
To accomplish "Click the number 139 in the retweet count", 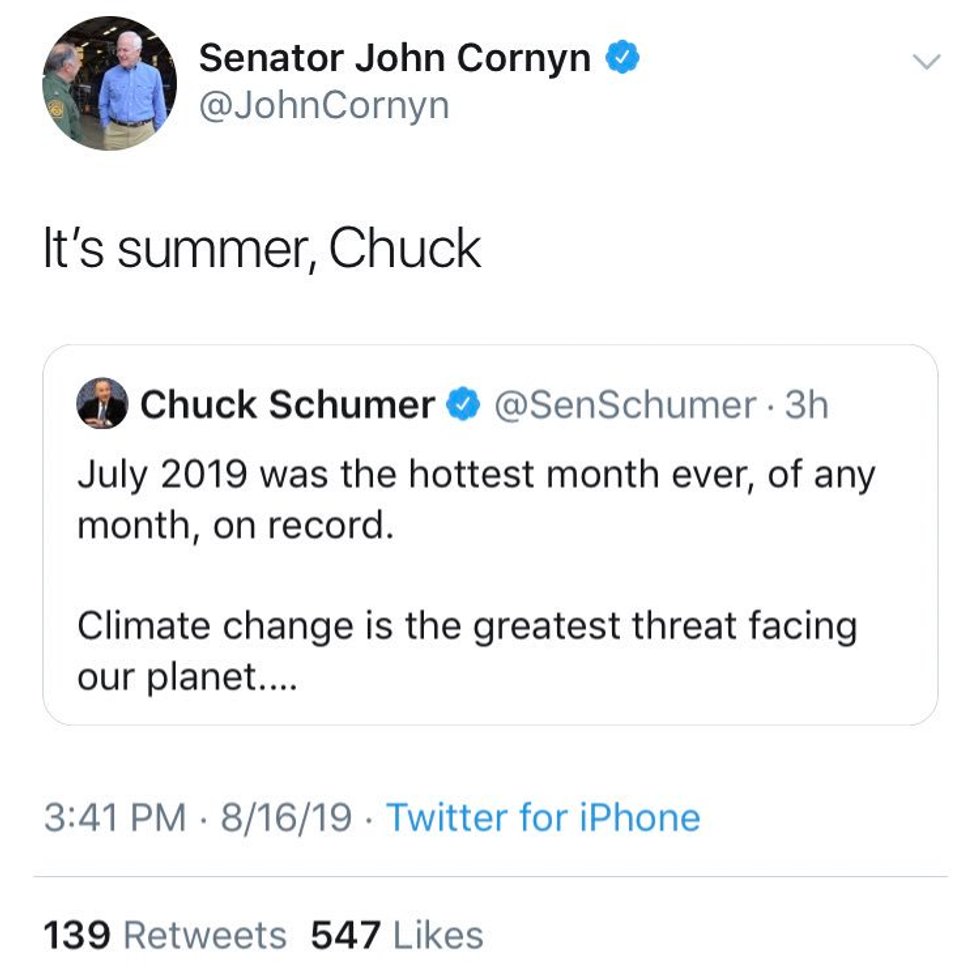I will (76, 935).
